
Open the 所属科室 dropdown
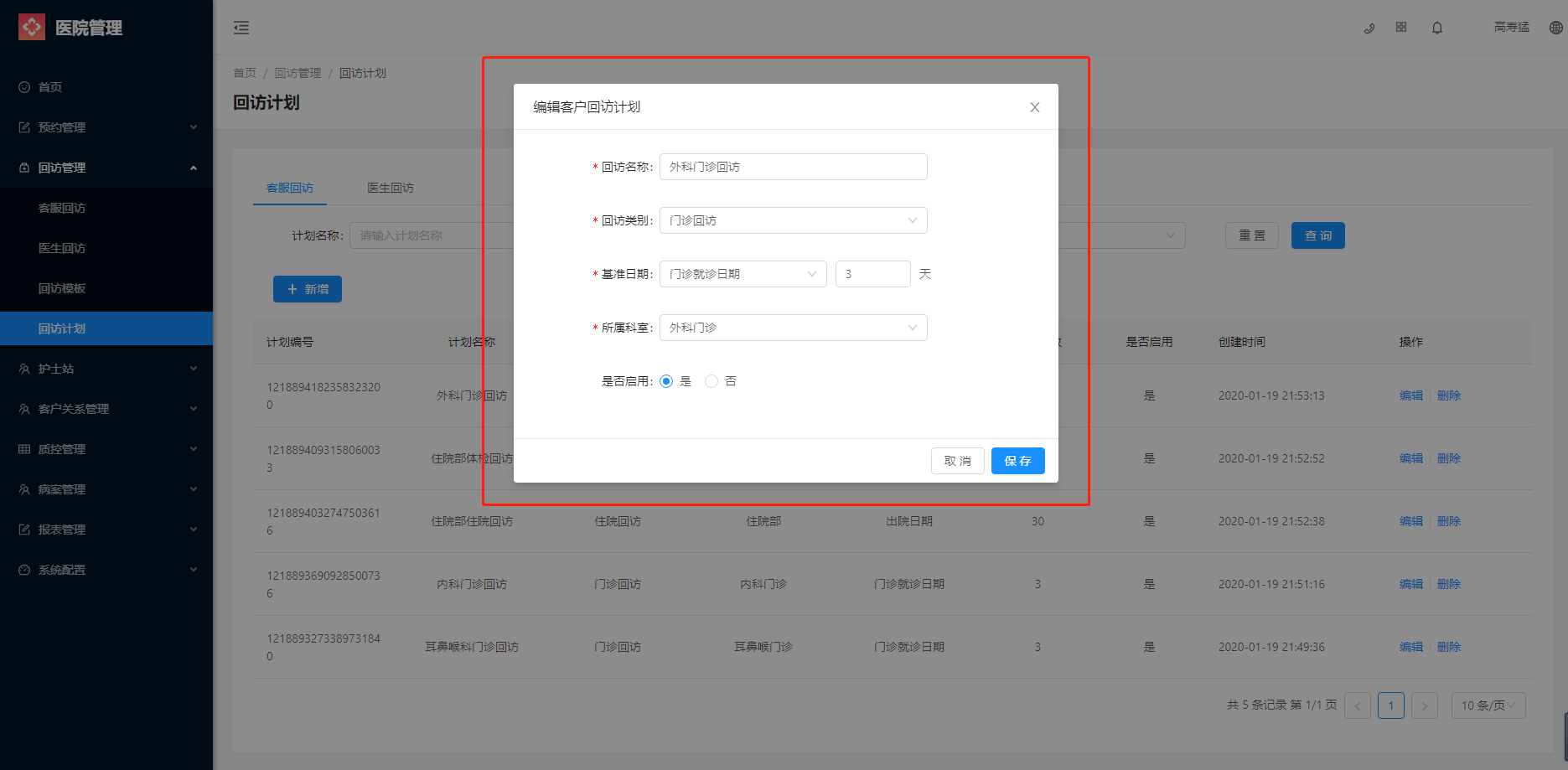point(794,328)
